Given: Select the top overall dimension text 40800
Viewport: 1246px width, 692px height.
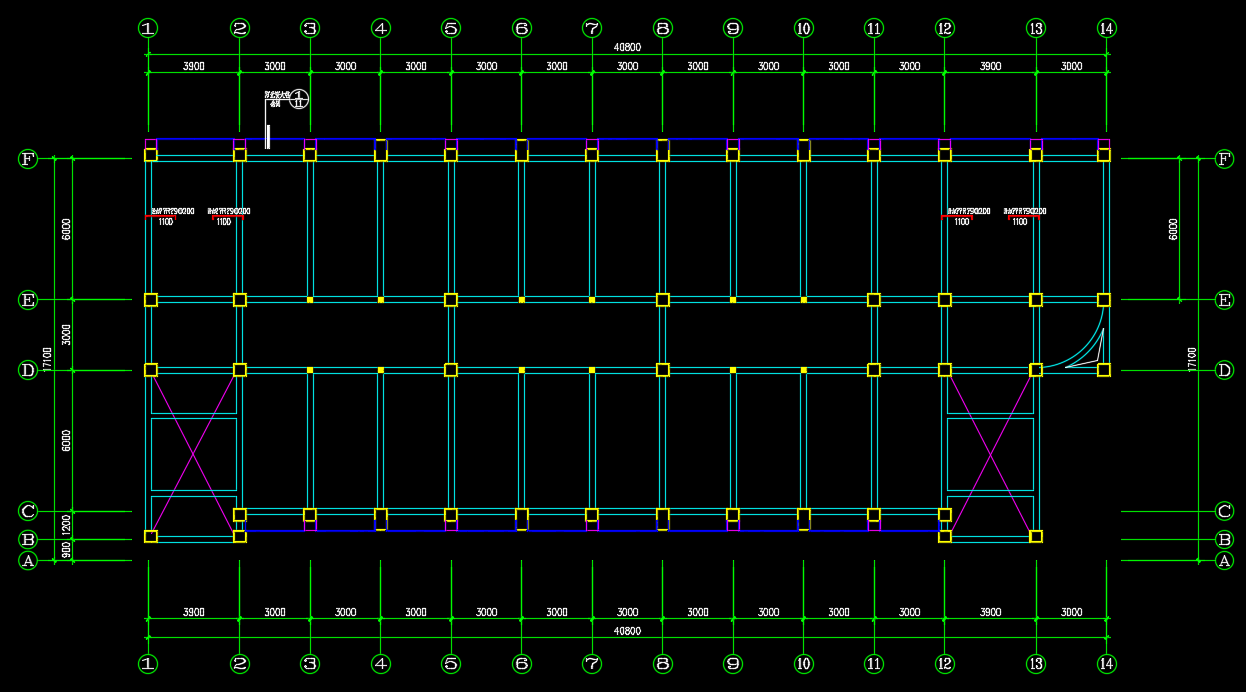Looking at the screenshot, I should (627, 47).
